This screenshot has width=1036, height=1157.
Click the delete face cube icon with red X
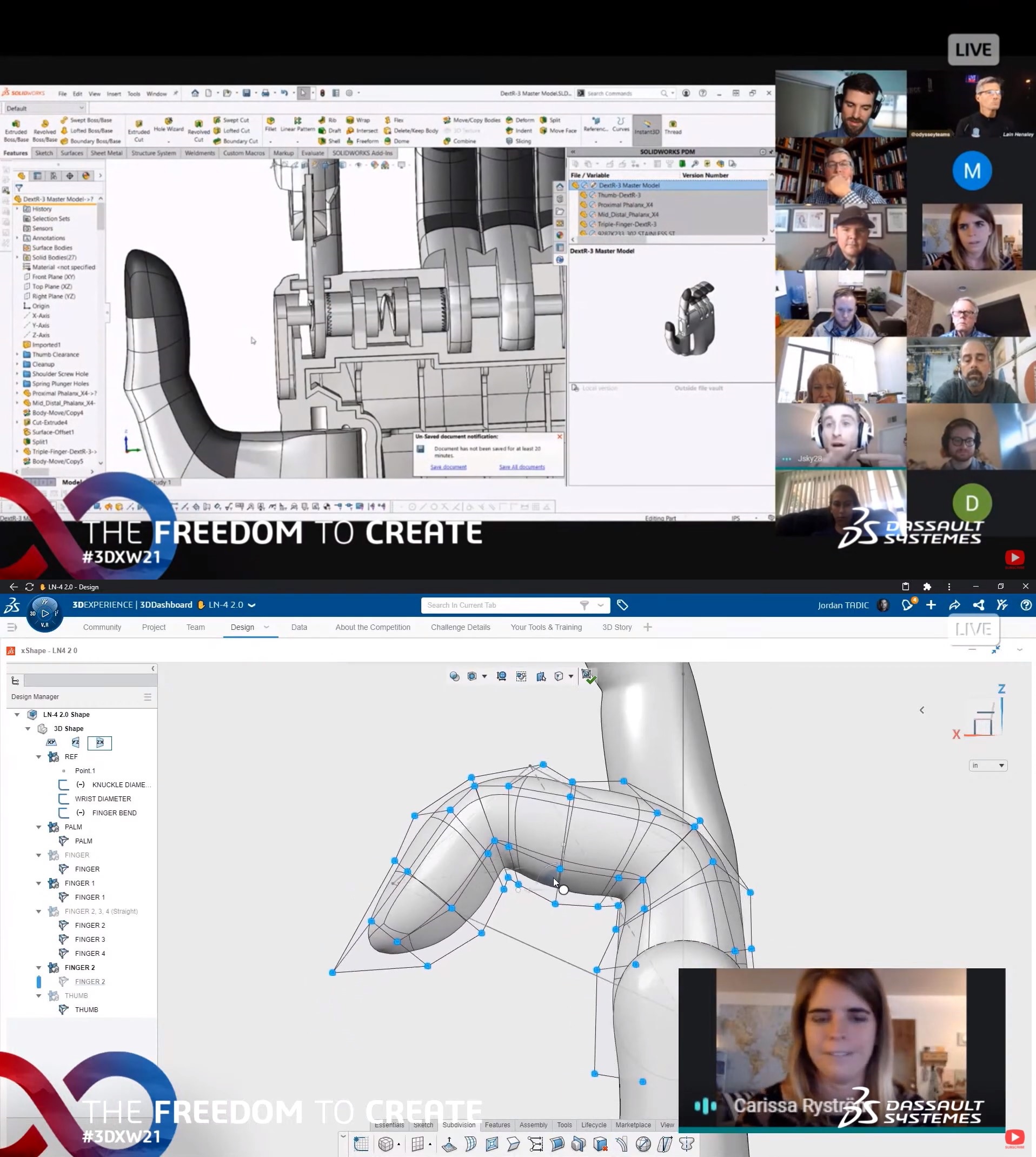(x=600, y=1144)
